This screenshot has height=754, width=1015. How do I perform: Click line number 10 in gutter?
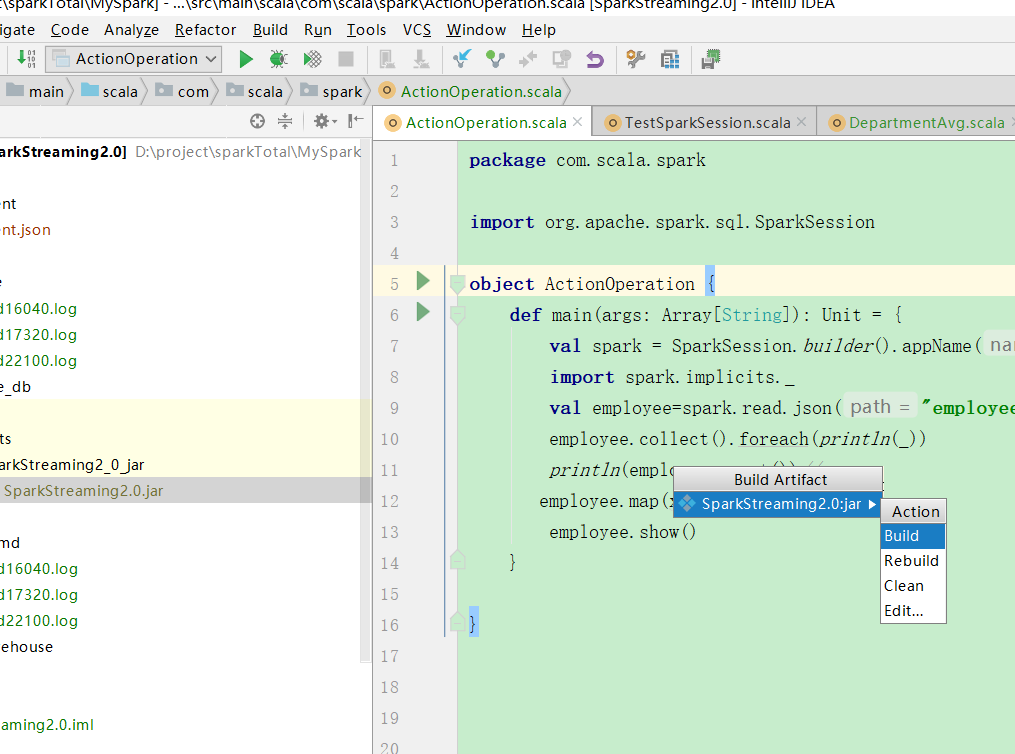[389, 439]
